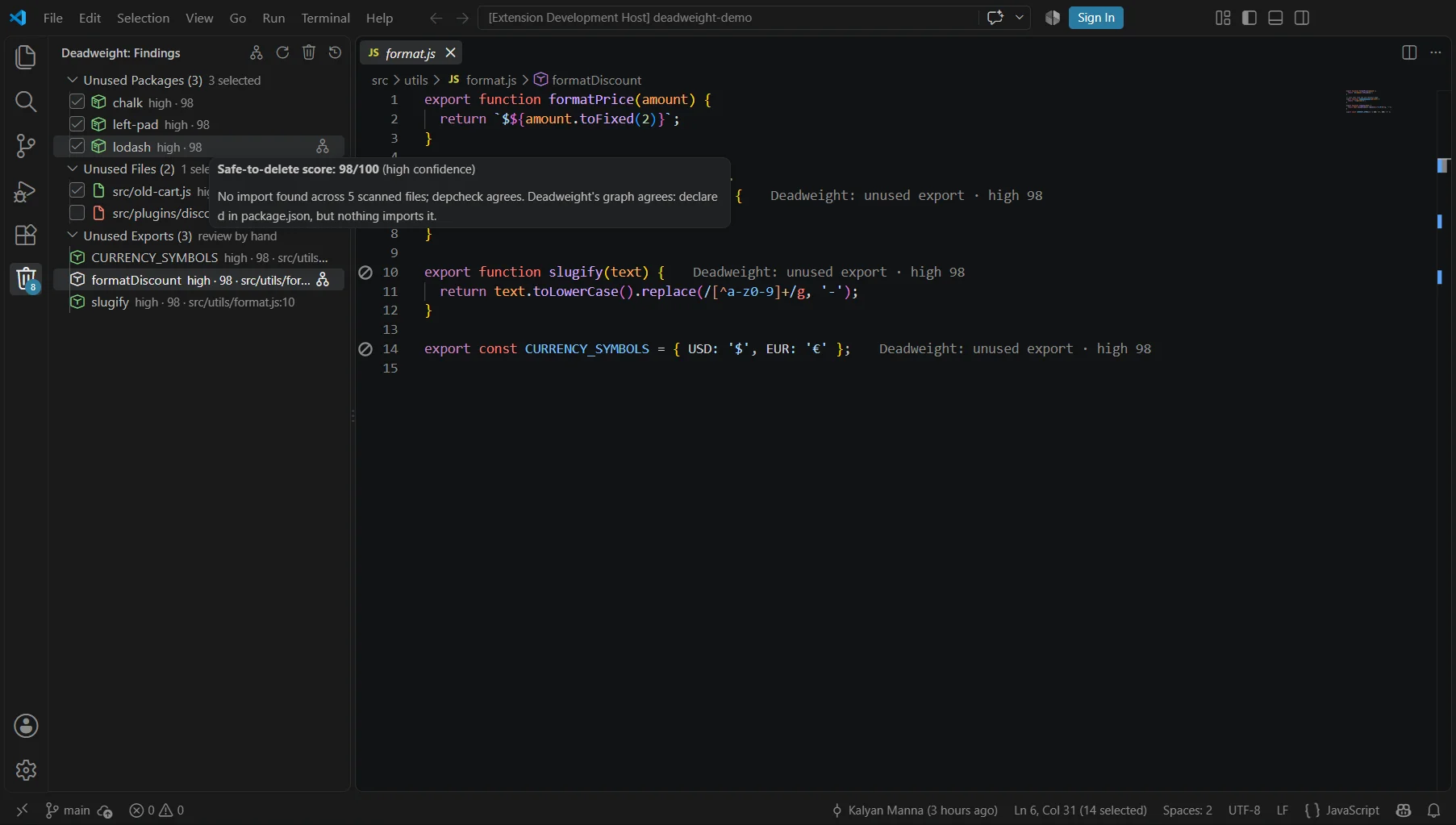Uncheck the chalk package checkbox
The height and width of the screenshot is (825, 1456).
tap(77, 102)
